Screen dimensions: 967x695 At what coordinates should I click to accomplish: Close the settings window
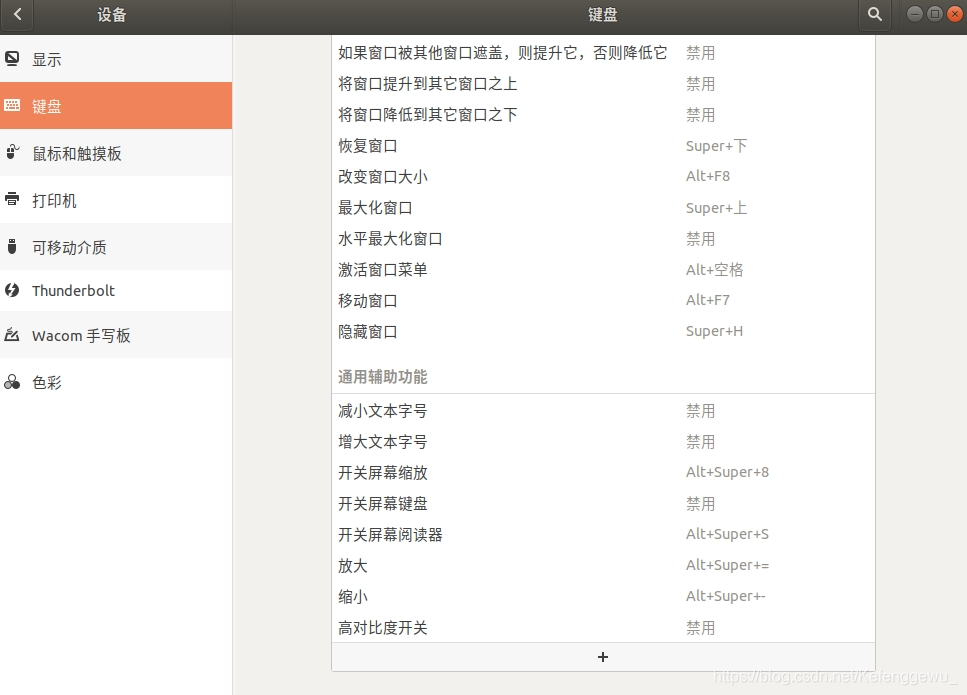pyautogui.click(x=955, y=14)
